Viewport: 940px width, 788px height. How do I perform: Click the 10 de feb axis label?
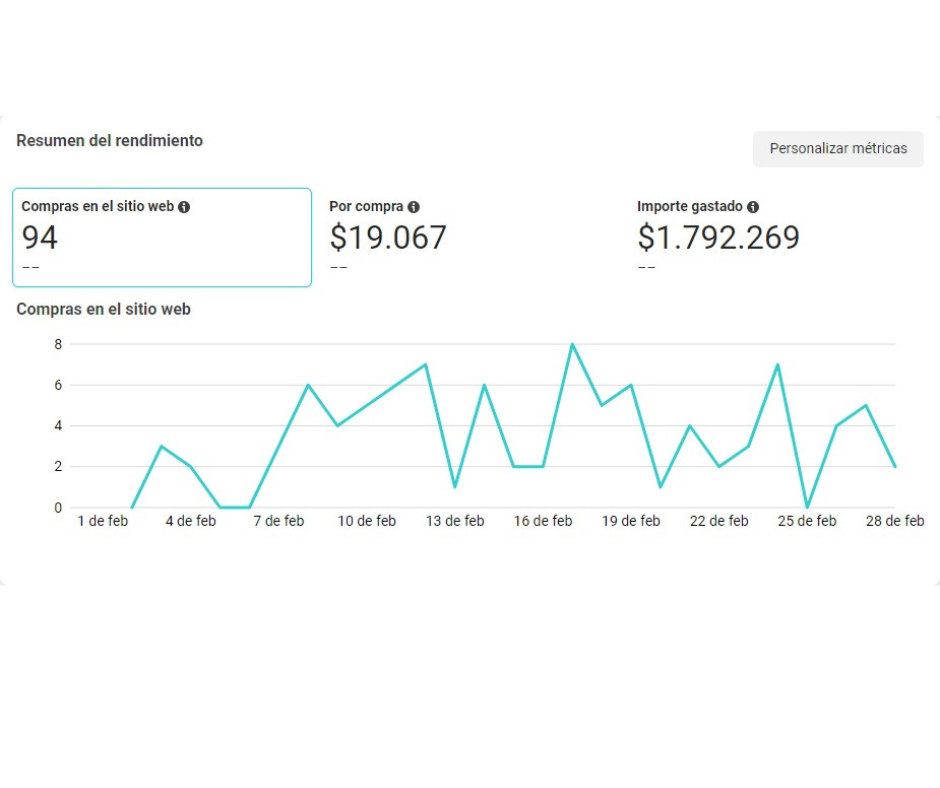coord(367,521)
